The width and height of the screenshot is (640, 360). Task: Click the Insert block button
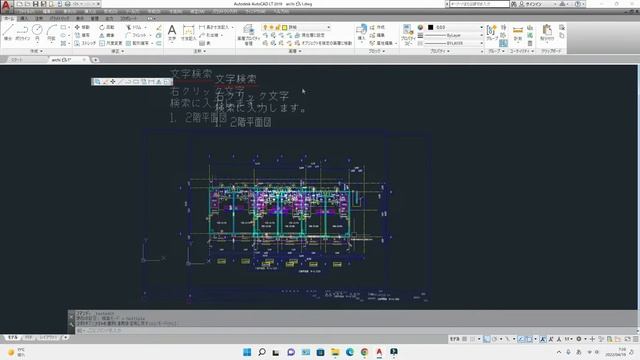point(361,32)
